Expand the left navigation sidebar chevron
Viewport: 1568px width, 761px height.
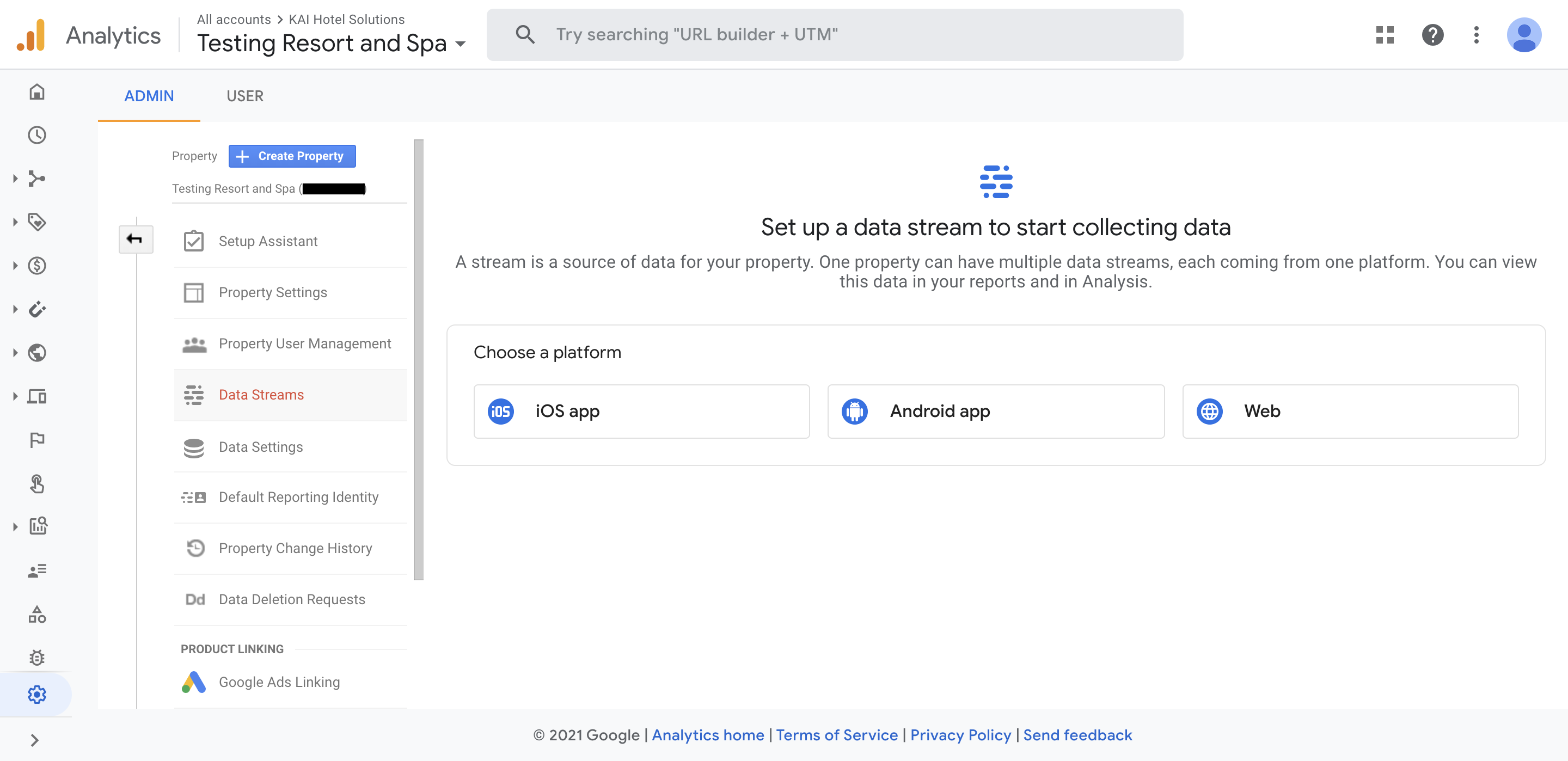point(35,740)
